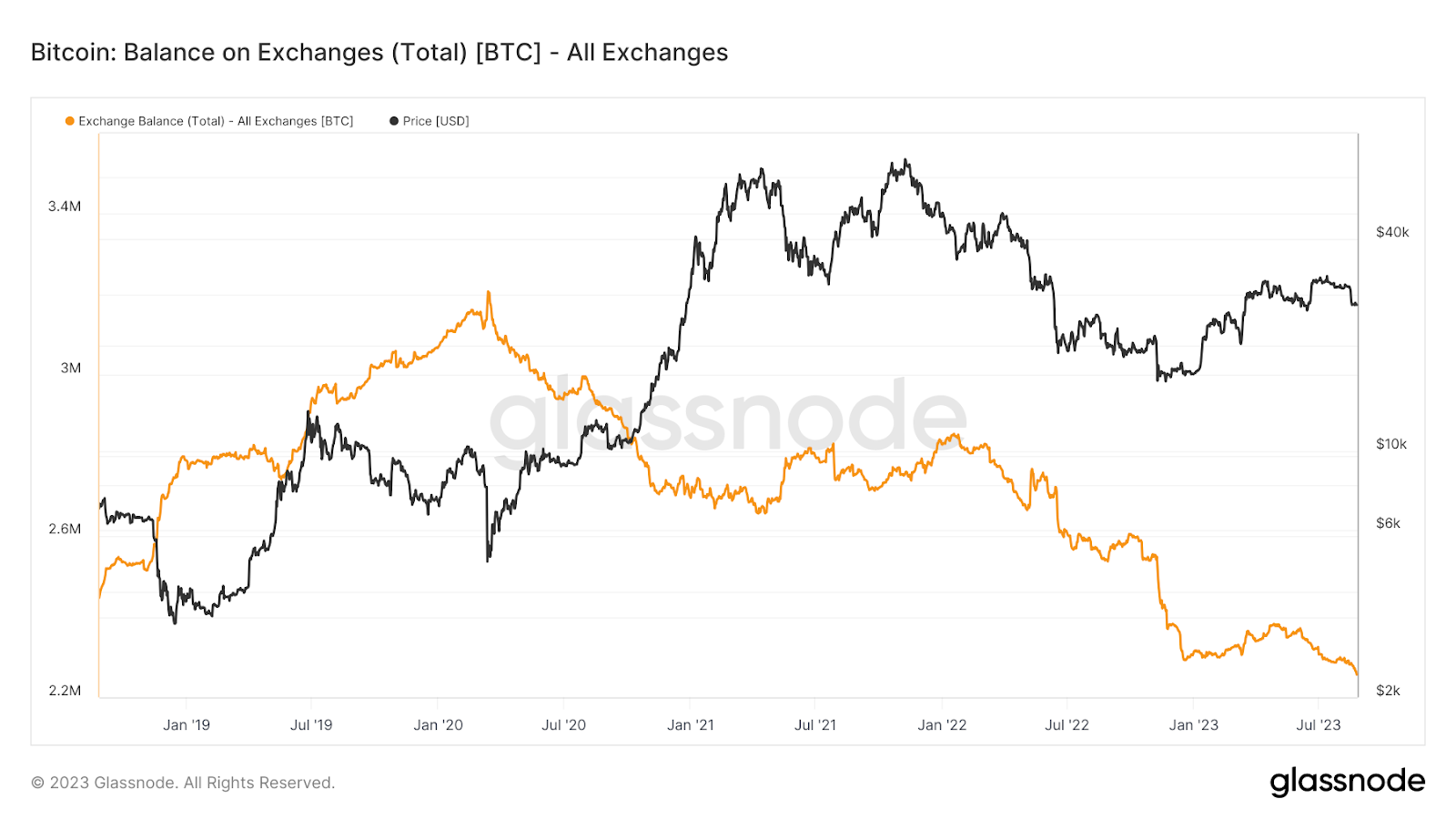The width and height of the screenshot is (1456, 819).
Task: Select the Jul '19 x-axis label
Action: click(x=311, y=725)
